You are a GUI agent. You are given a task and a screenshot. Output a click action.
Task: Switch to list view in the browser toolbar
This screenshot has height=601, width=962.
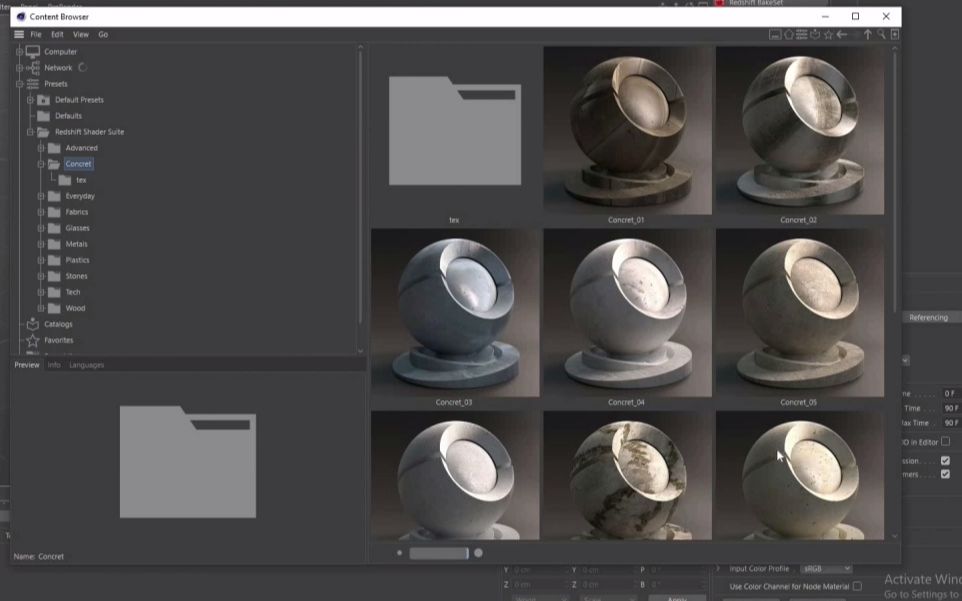tap(800, 35)
